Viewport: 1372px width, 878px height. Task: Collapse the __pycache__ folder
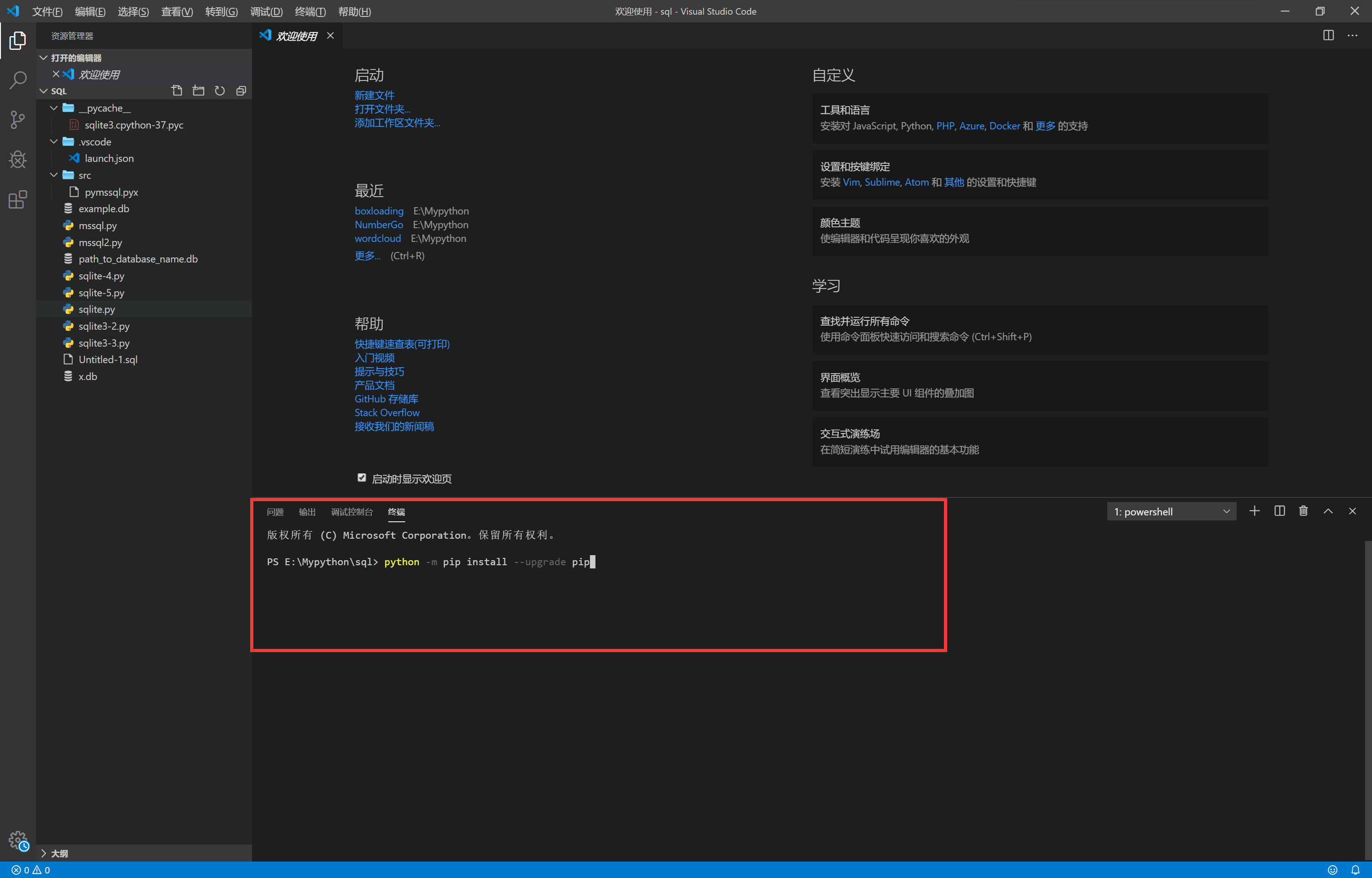54,108
